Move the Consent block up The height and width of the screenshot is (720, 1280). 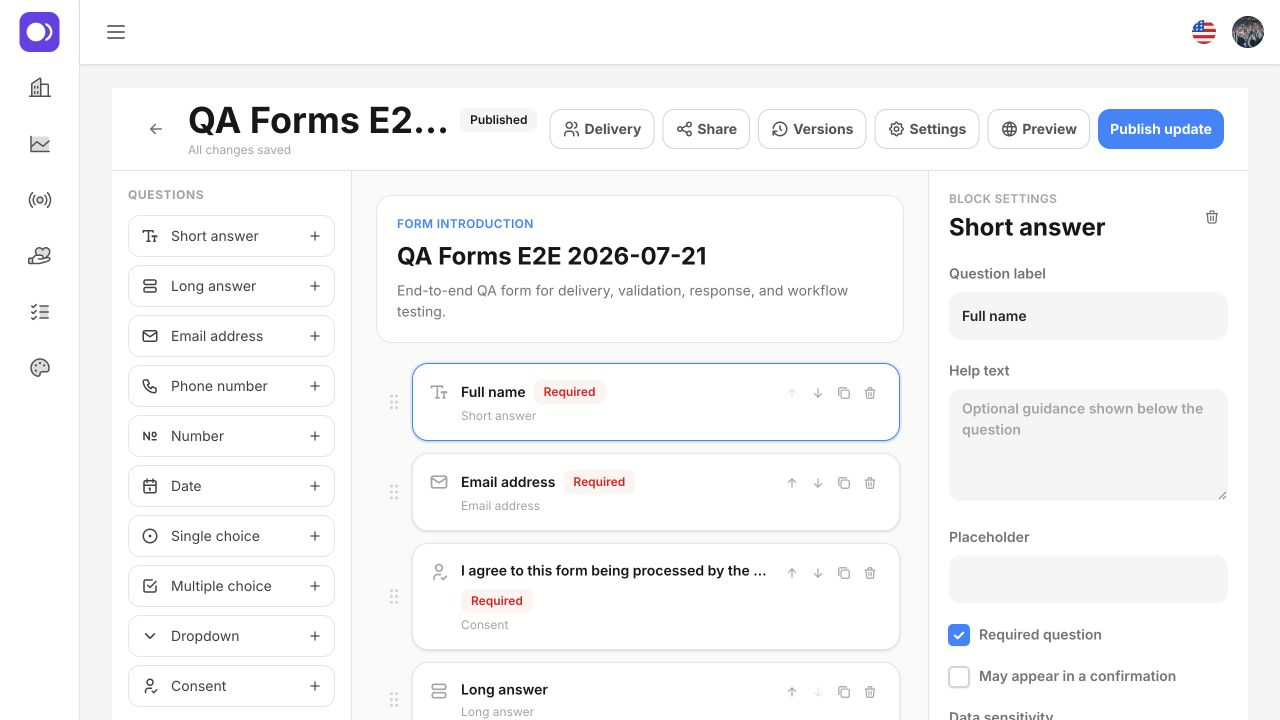point(792,573)
